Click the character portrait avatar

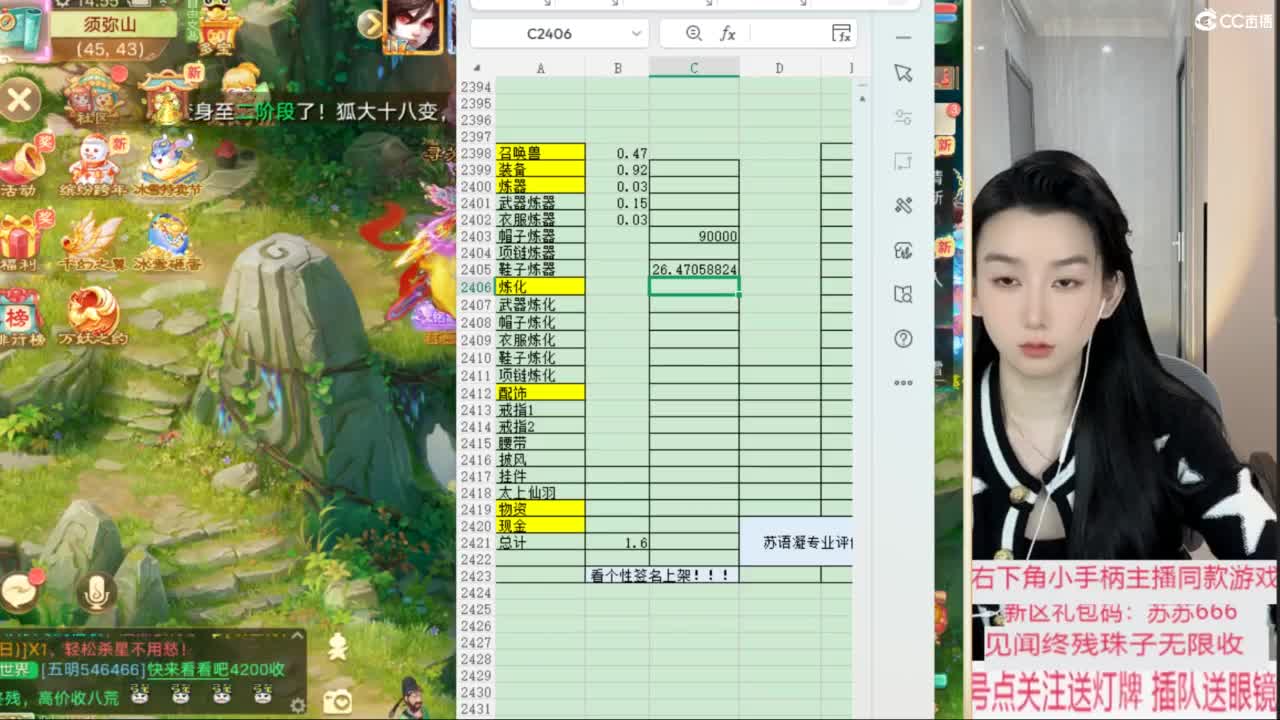(415, 26)
